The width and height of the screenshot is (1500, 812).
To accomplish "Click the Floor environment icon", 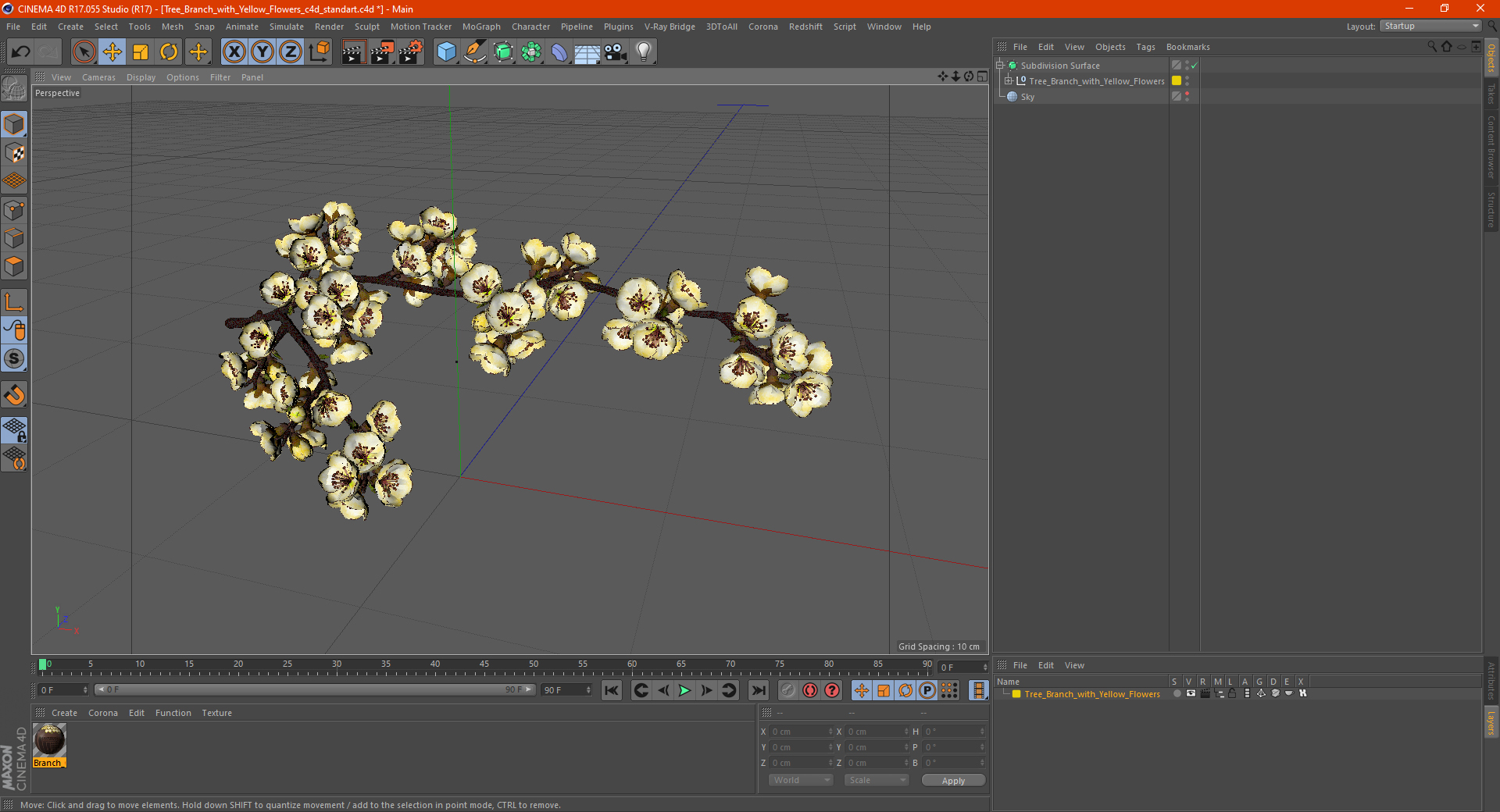I will [587, 52].
